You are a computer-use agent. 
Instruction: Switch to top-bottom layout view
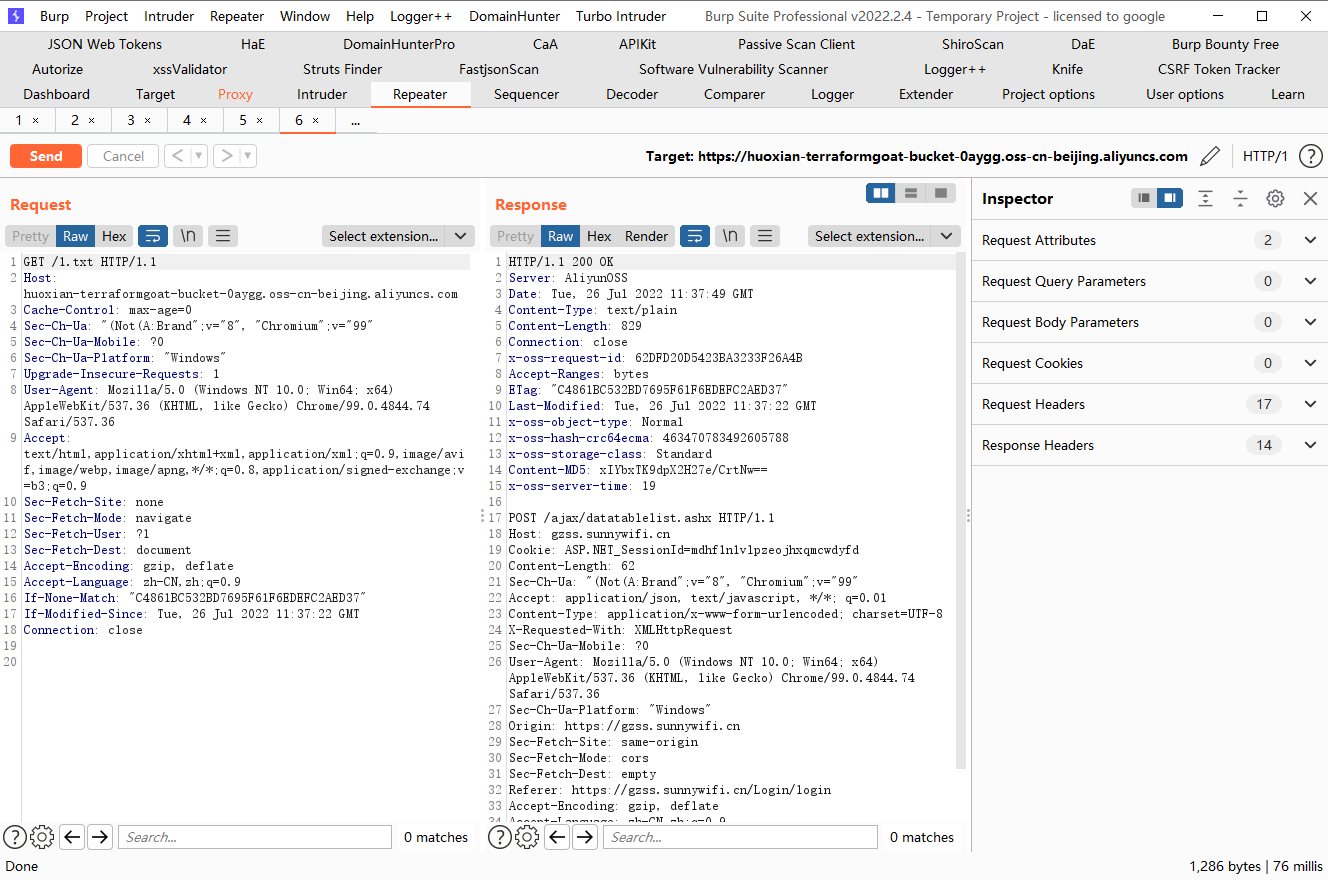(x=911, y=193)
